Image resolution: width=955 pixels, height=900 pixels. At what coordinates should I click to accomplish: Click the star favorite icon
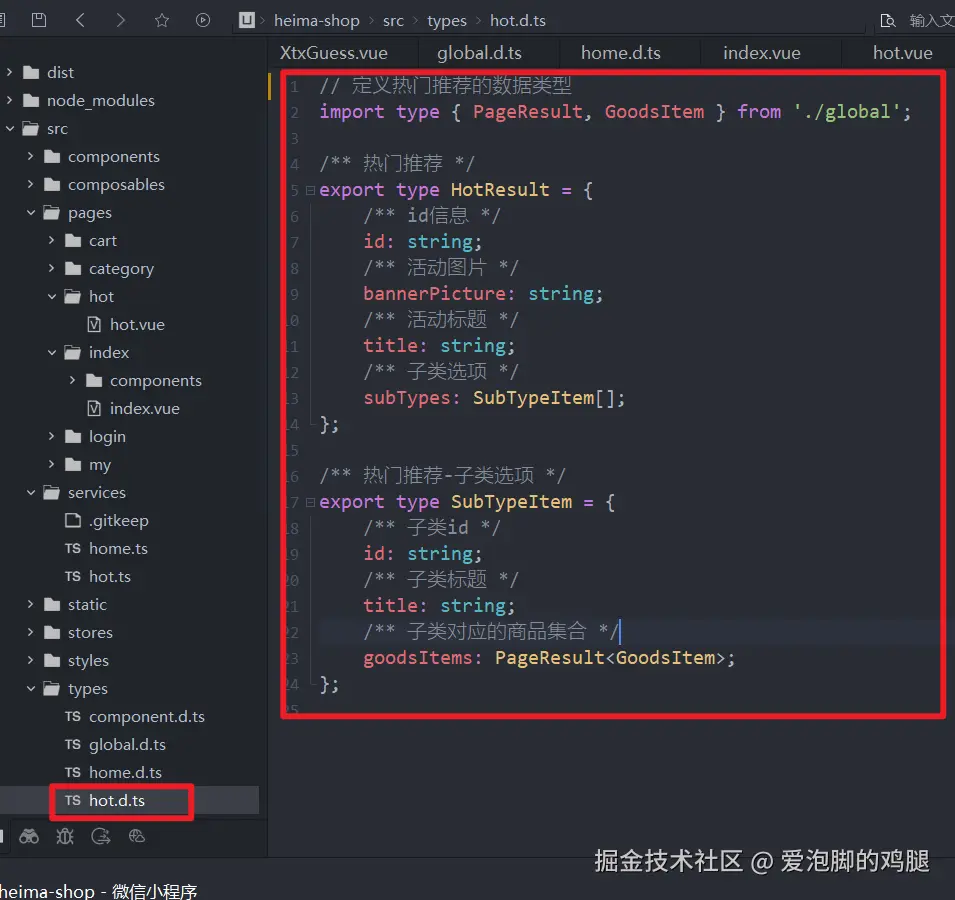pos(162,20)
